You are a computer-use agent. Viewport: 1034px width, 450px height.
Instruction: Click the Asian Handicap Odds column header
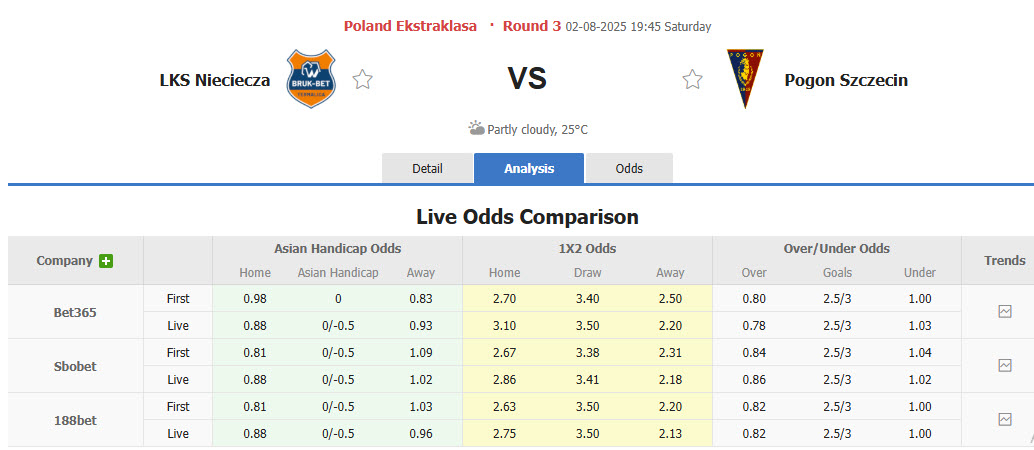pyautogui.click(x=337, y=248)
